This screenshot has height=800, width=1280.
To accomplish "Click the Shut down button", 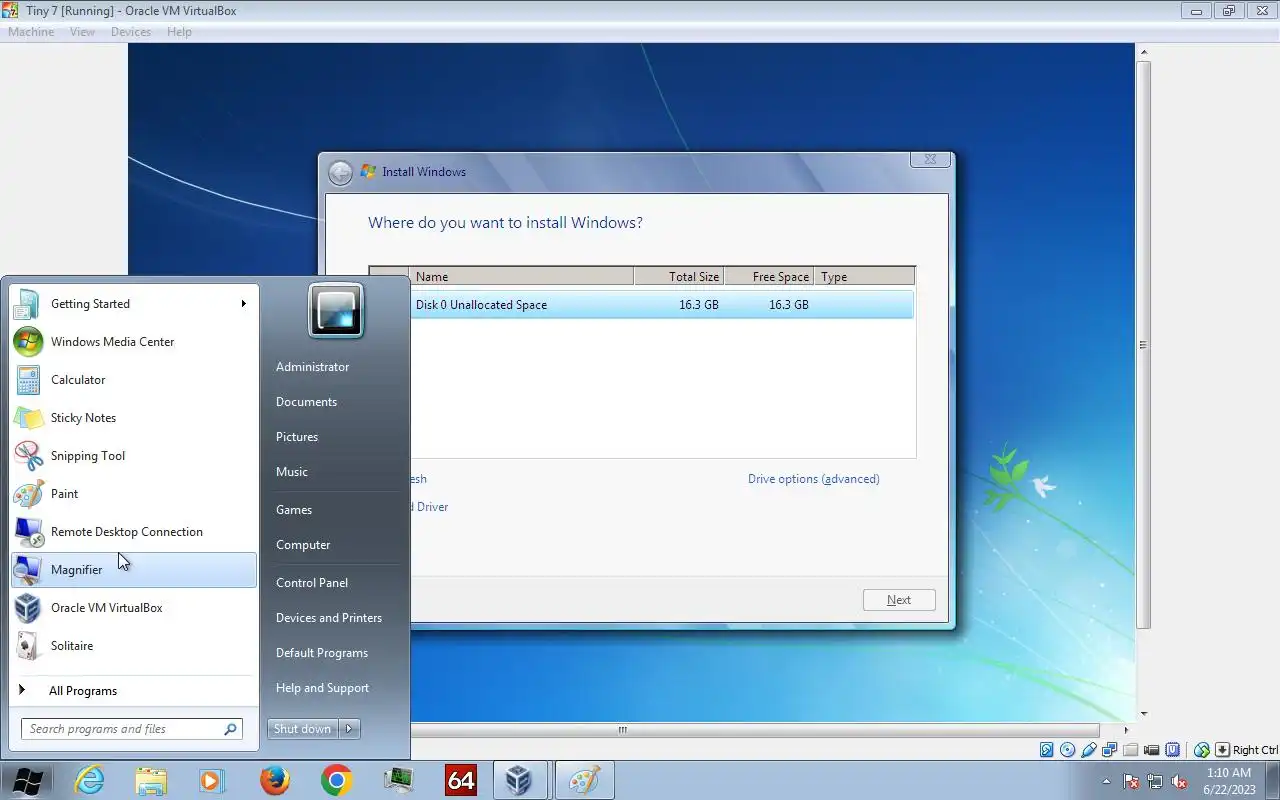I will point(303,729).
